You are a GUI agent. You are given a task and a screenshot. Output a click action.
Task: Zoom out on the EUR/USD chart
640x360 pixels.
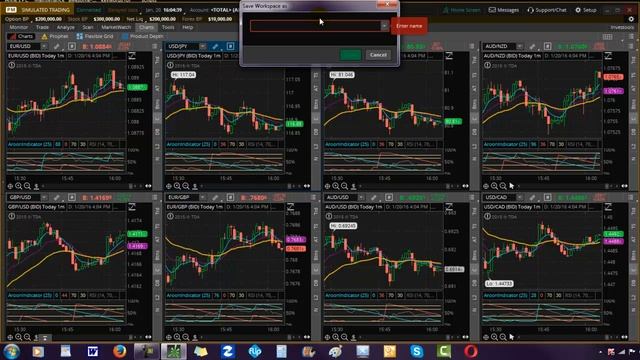[x=27, y=186]
